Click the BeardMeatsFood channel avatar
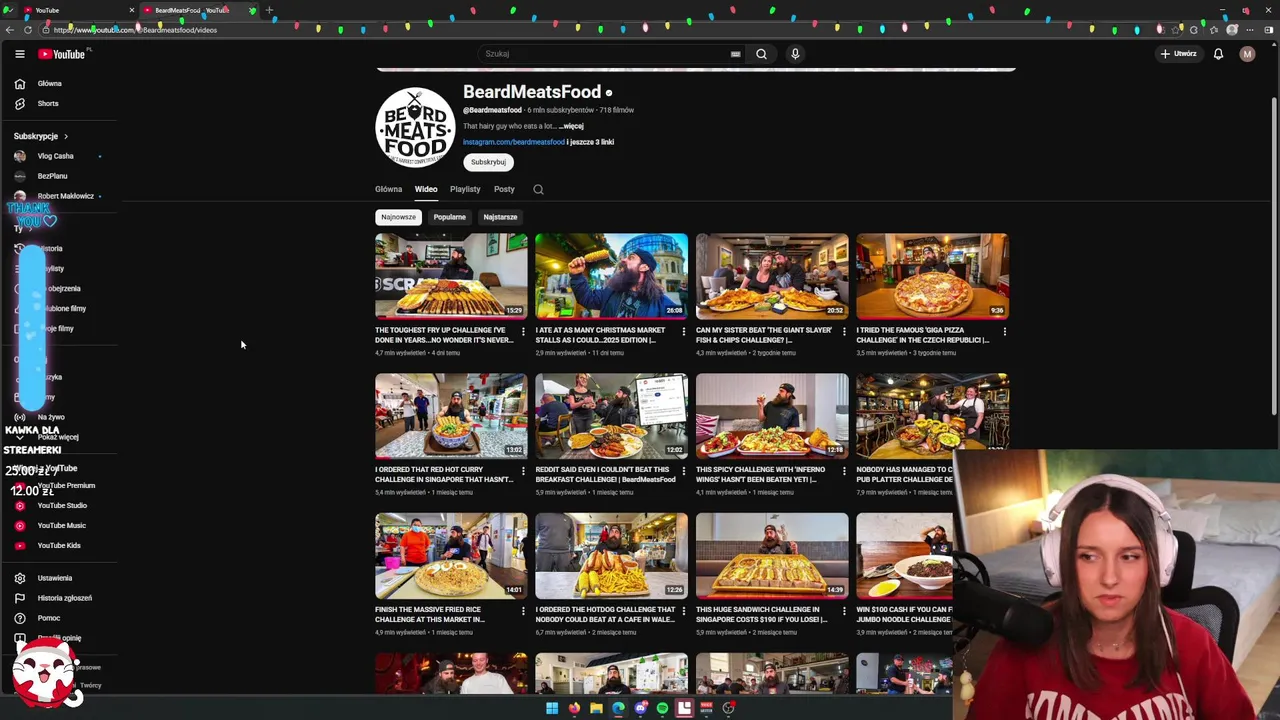This screenshot has width=1280, height=720. pos(415,127)
